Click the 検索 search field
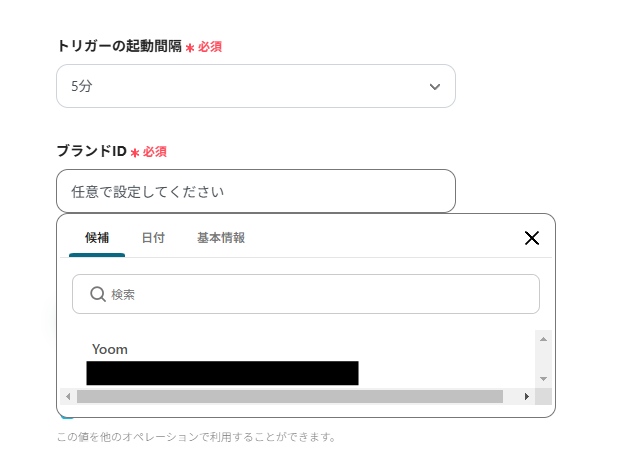This screenshot has width=641, height=450. (306, 294)
